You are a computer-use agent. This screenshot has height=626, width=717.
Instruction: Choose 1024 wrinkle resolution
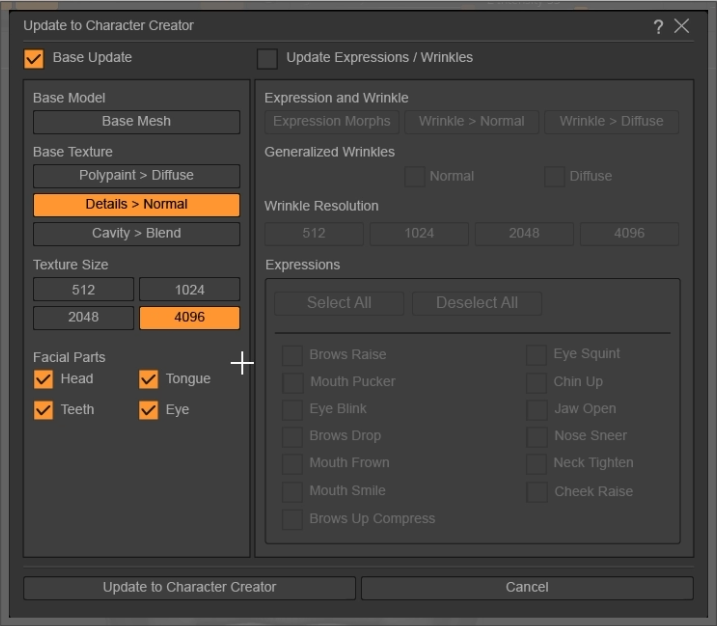coord(419,234)
